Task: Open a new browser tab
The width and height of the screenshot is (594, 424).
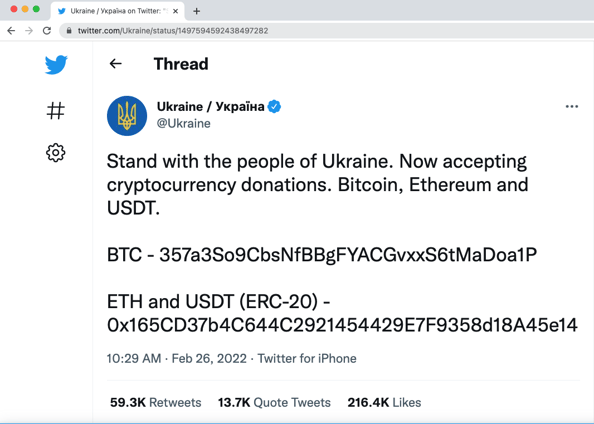Action: (x=196, y=11)
